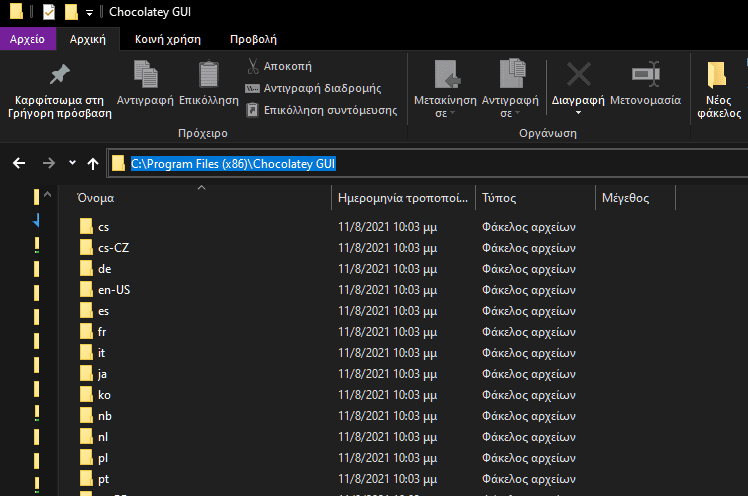Click the pl folder name
Image resolution: width=748 pixels, height=496 pixels.
click(103, 458)
